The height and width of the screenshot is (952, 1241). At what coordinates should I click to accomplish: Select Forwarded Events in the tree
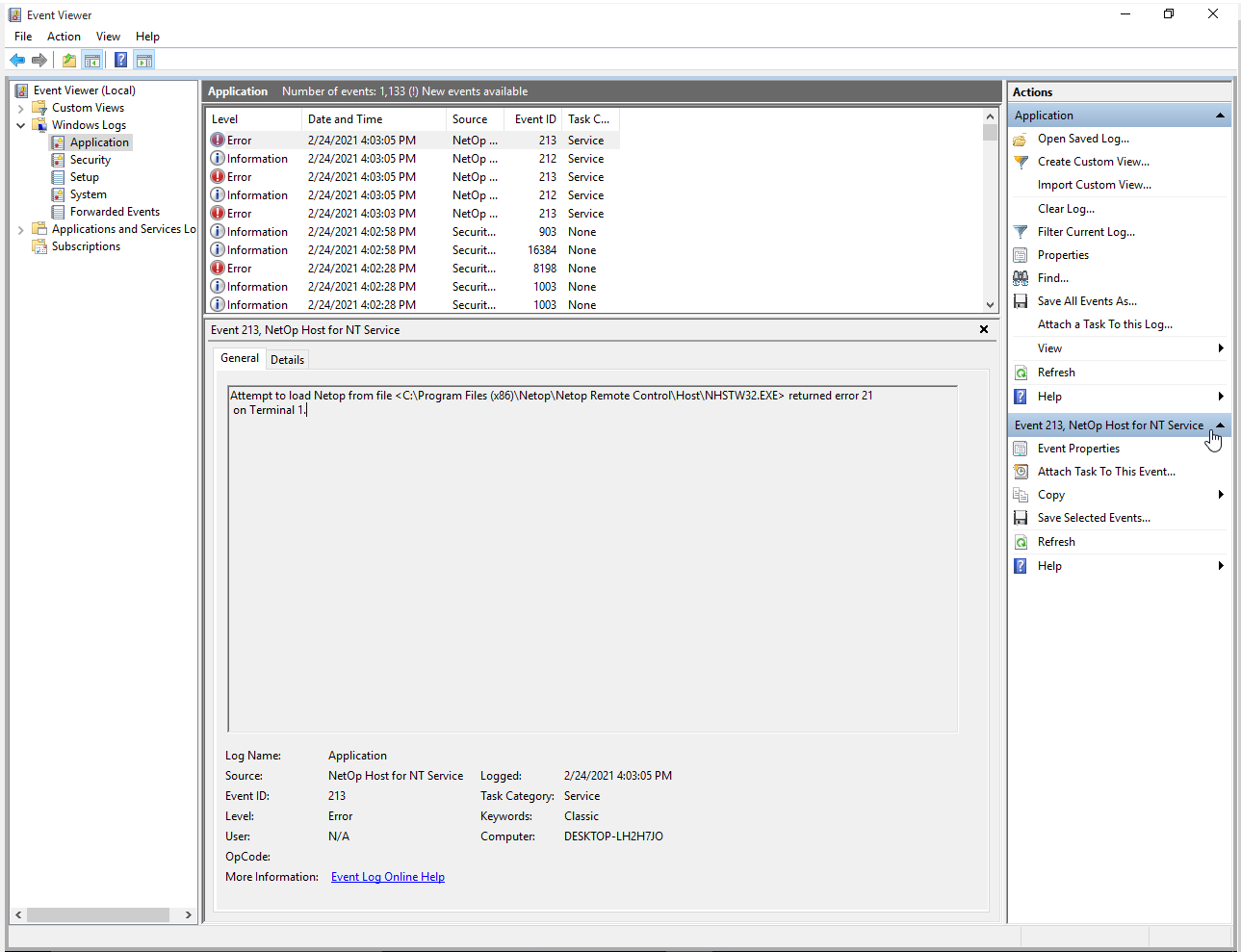tap(115, 212)
